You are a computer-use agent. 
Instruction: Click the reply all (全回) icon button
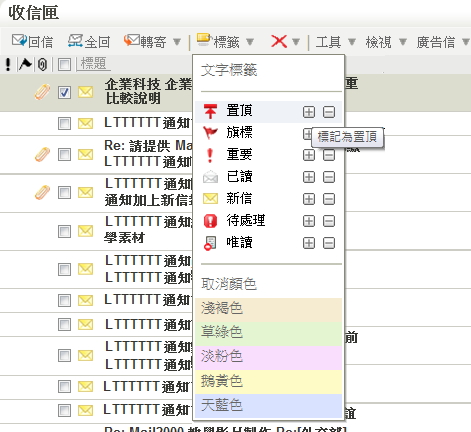[75, 41]
